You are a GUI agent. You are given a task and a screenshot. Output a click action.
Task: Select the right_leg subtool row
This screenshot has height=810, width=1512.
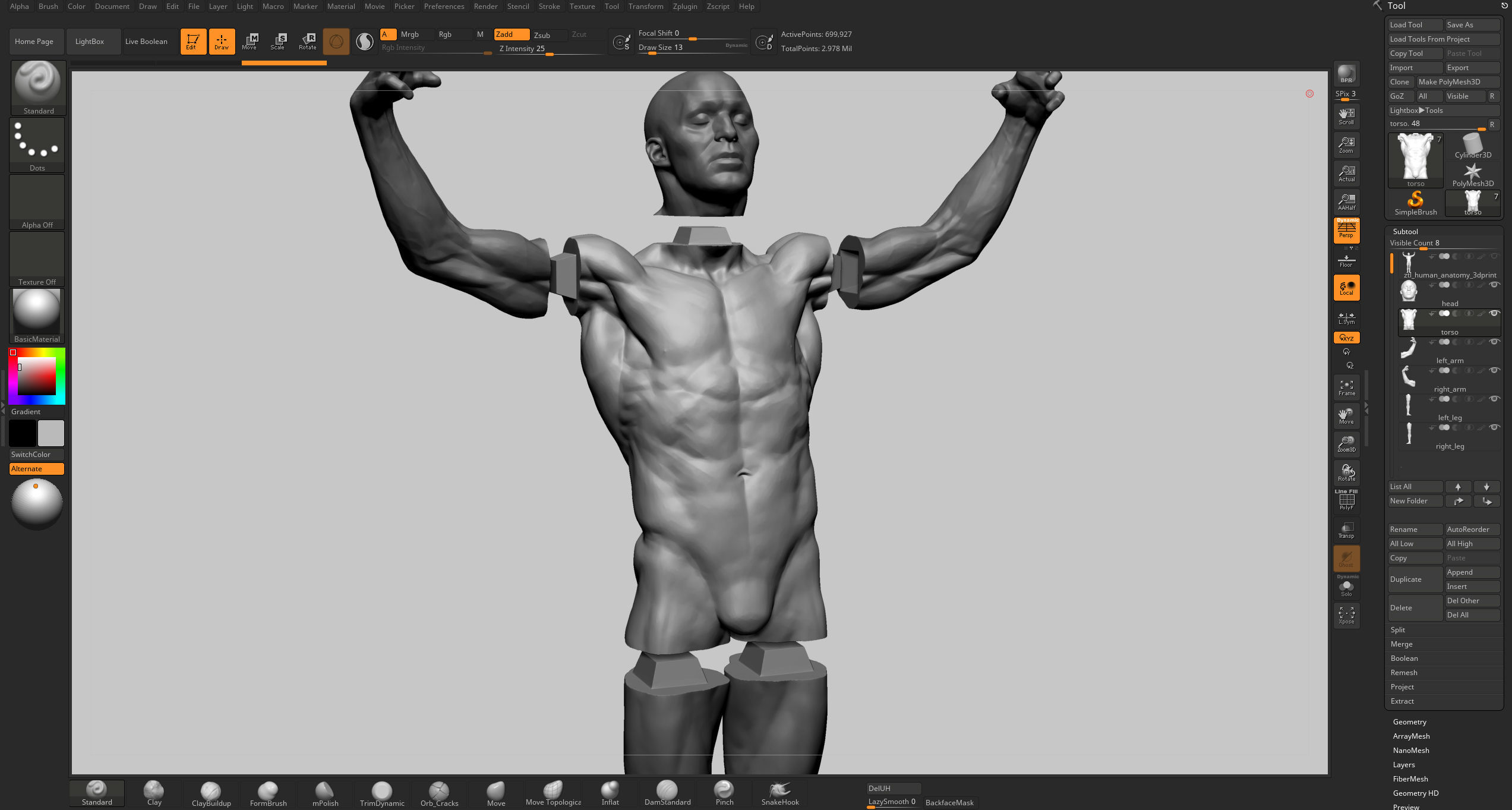pos(1450,436)
